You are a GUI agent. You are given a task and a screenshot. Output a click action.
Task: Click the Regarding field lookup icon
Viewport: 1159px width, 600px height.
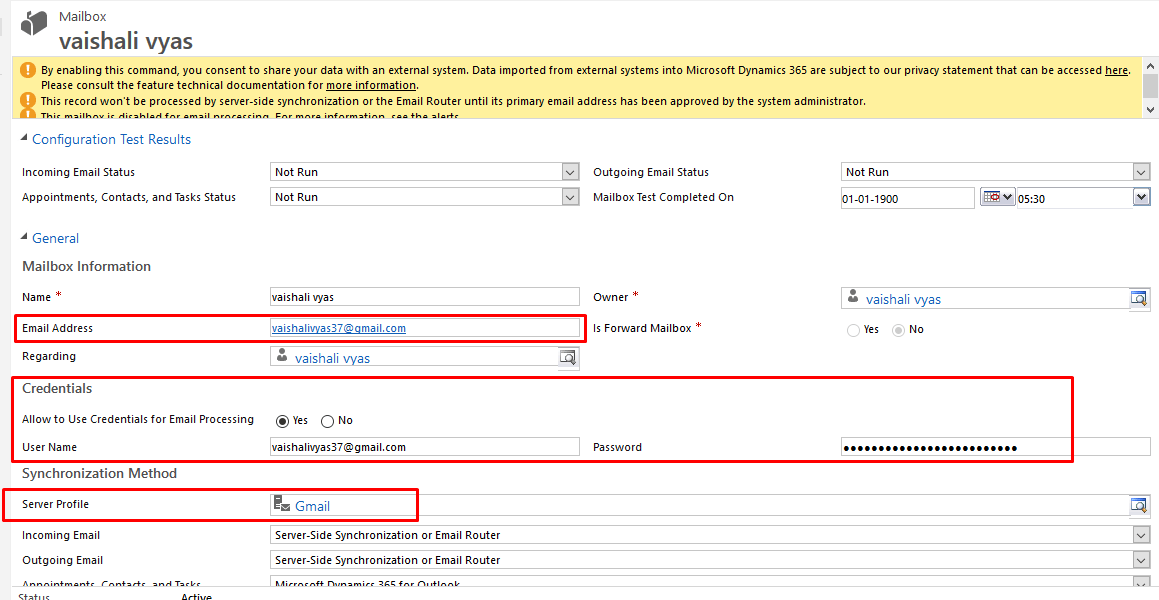568,357
